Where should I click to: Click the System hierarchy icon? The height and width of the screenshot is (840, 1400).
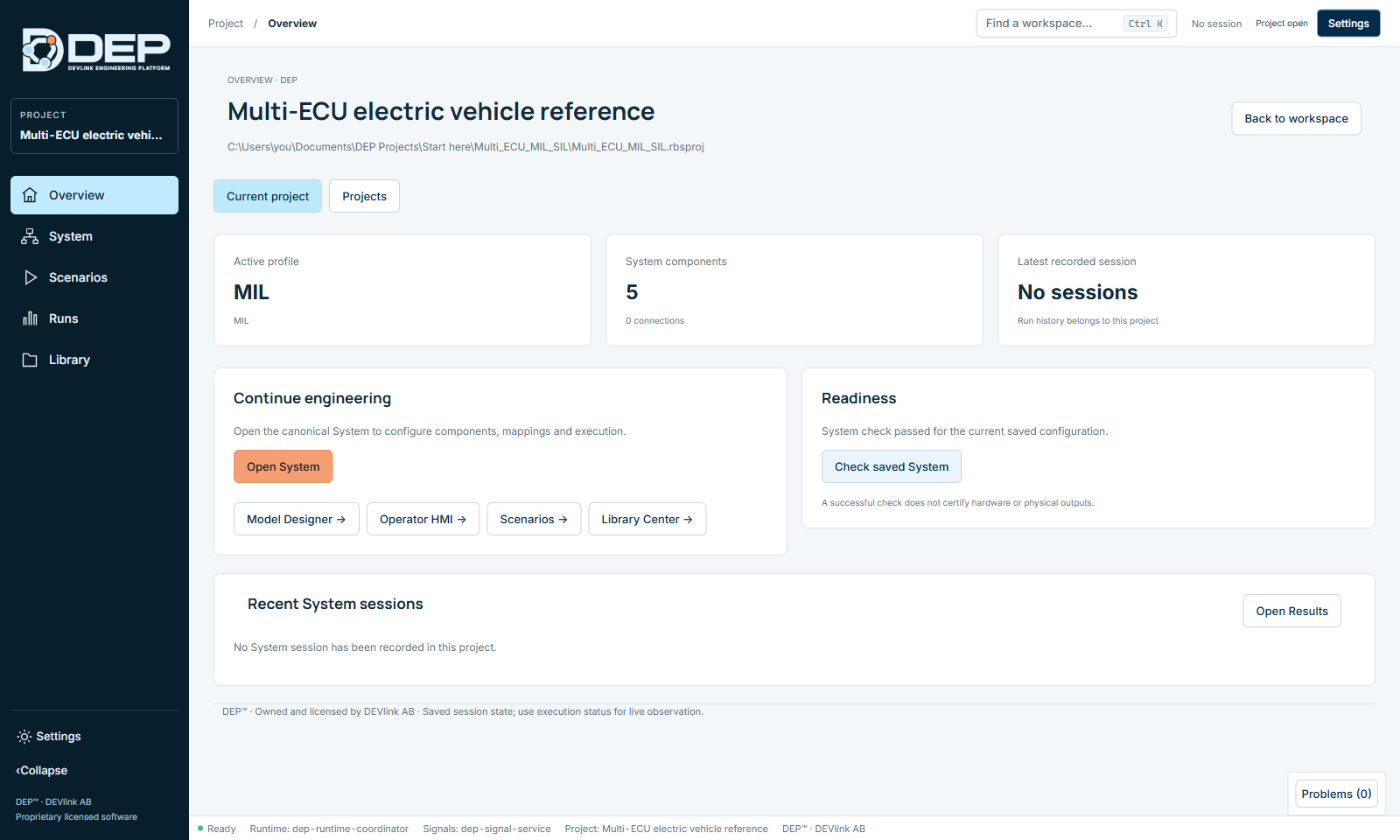pos(30,236)
